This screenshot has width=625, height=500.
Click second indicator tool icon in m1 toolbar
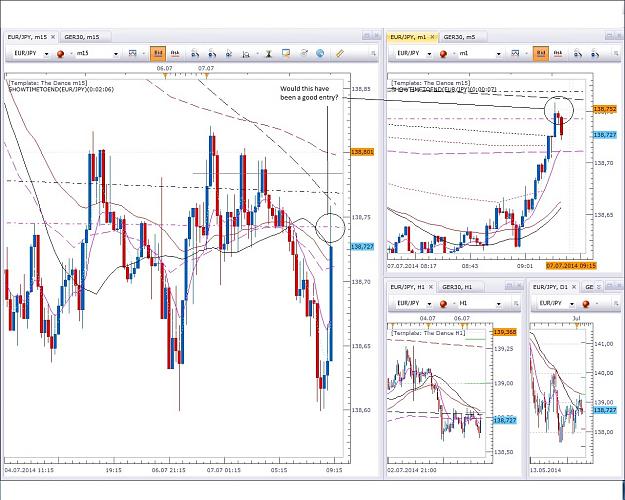point(594,53)
